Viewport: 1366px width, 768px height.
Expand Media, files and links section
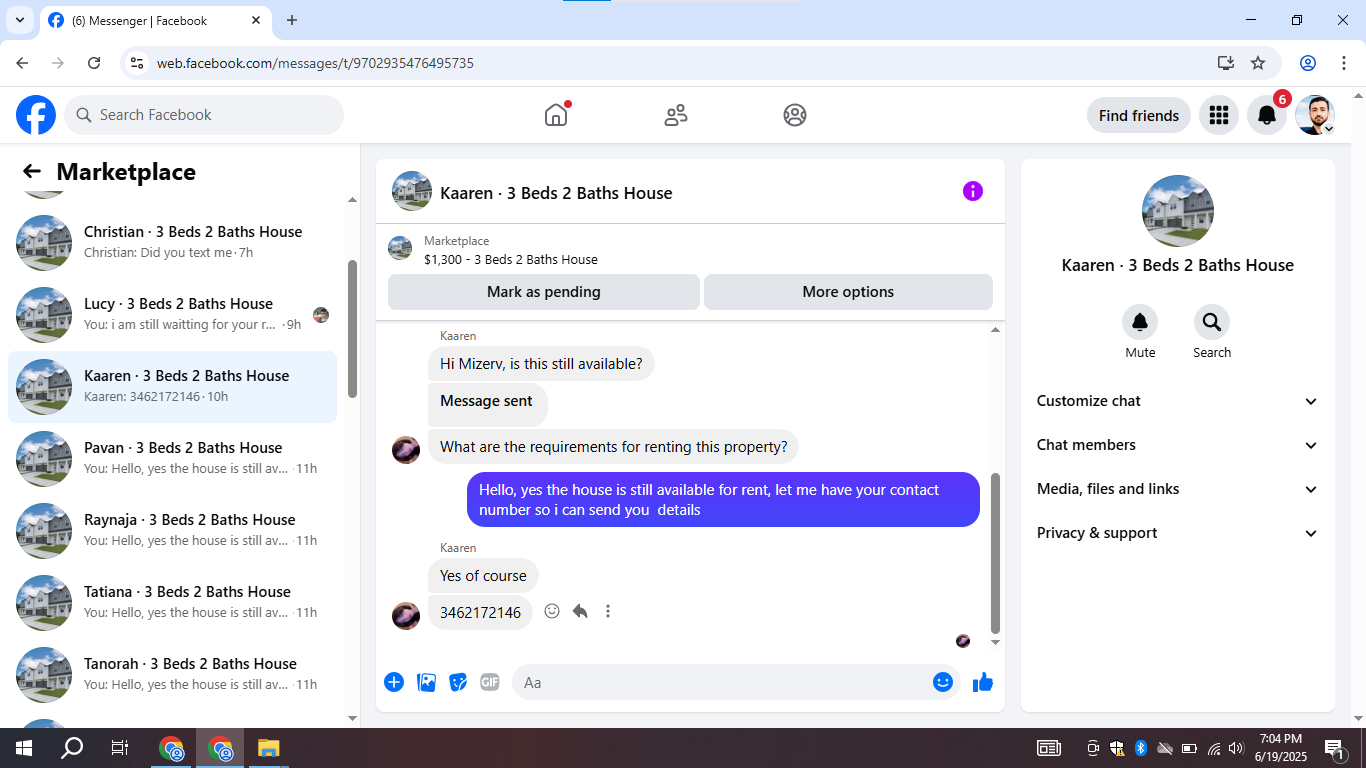[x=1178, y=489]
